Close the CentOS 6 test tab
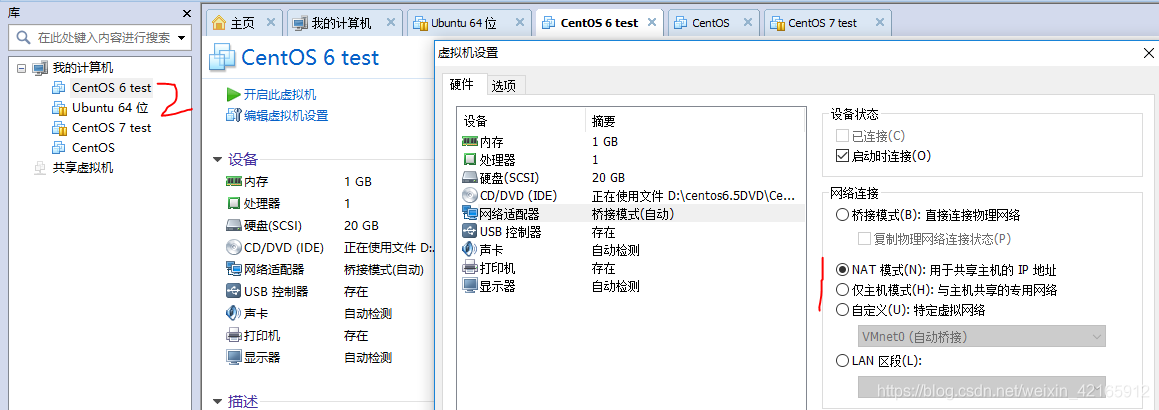 point(653,23)
